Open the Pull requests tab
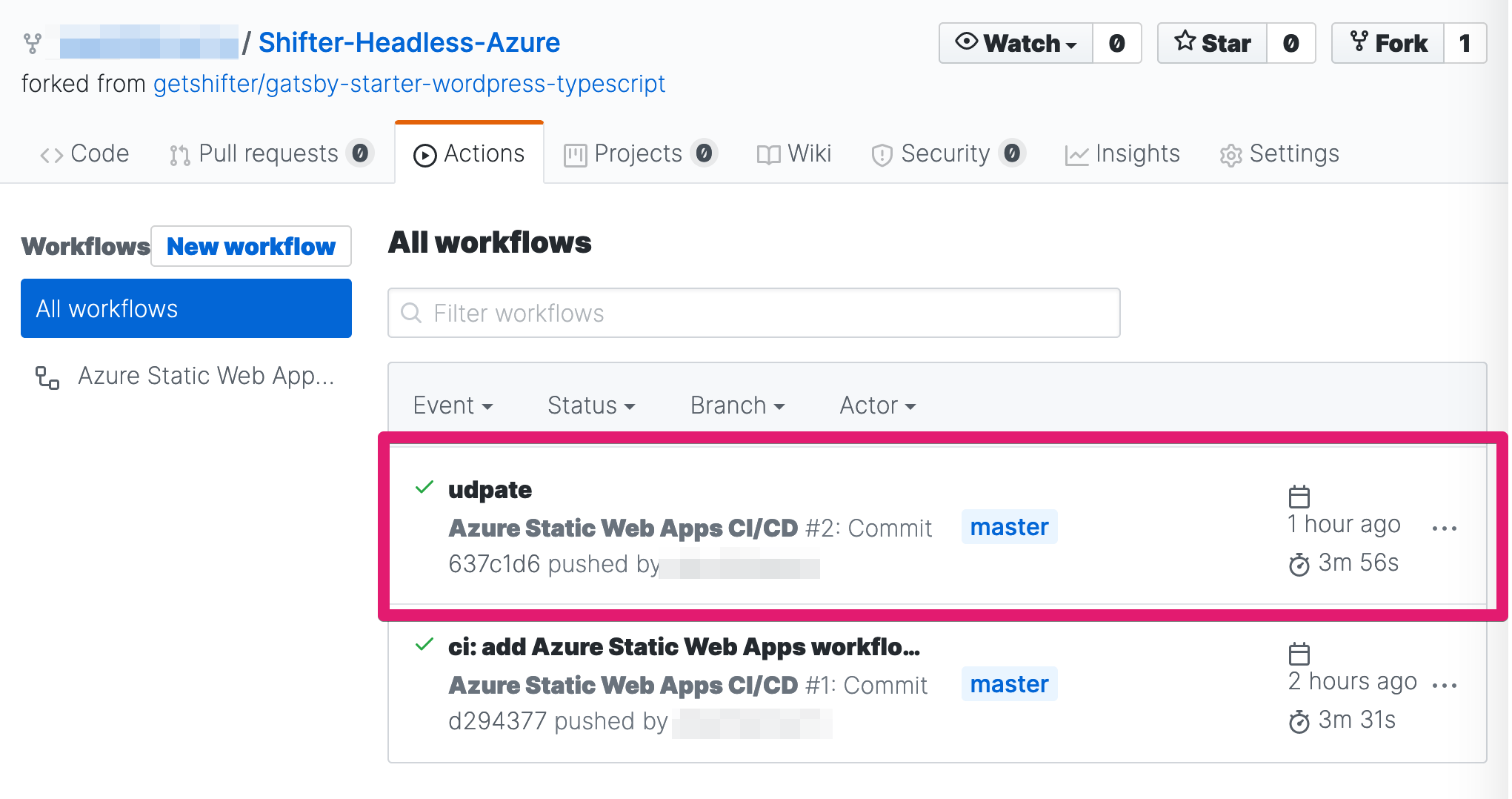This screenshot has width=1512, height=799. [x=270, y=153]
